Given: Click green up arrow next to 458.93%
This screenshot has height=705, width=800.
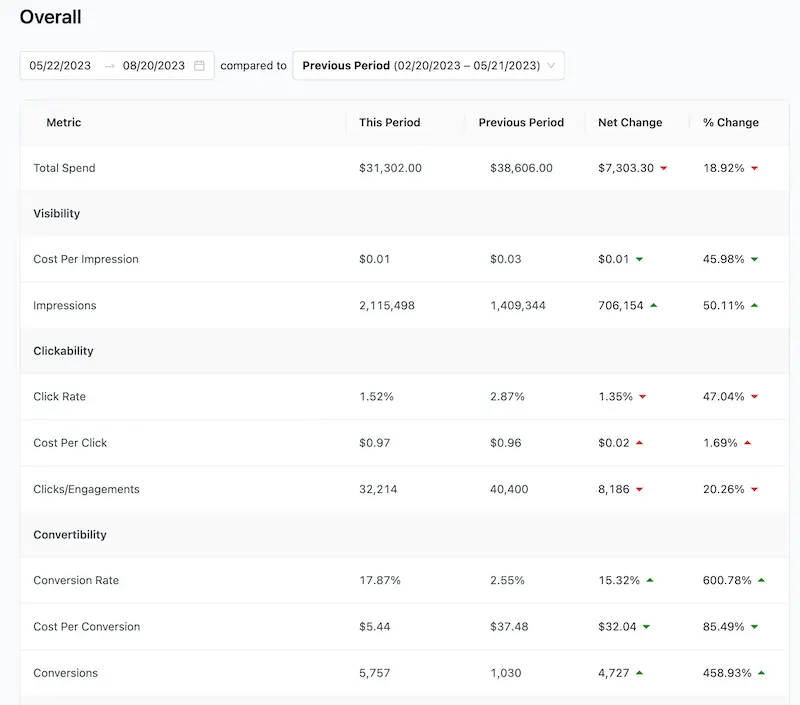Looking at the screenshot, I should (x=761, y=673).
